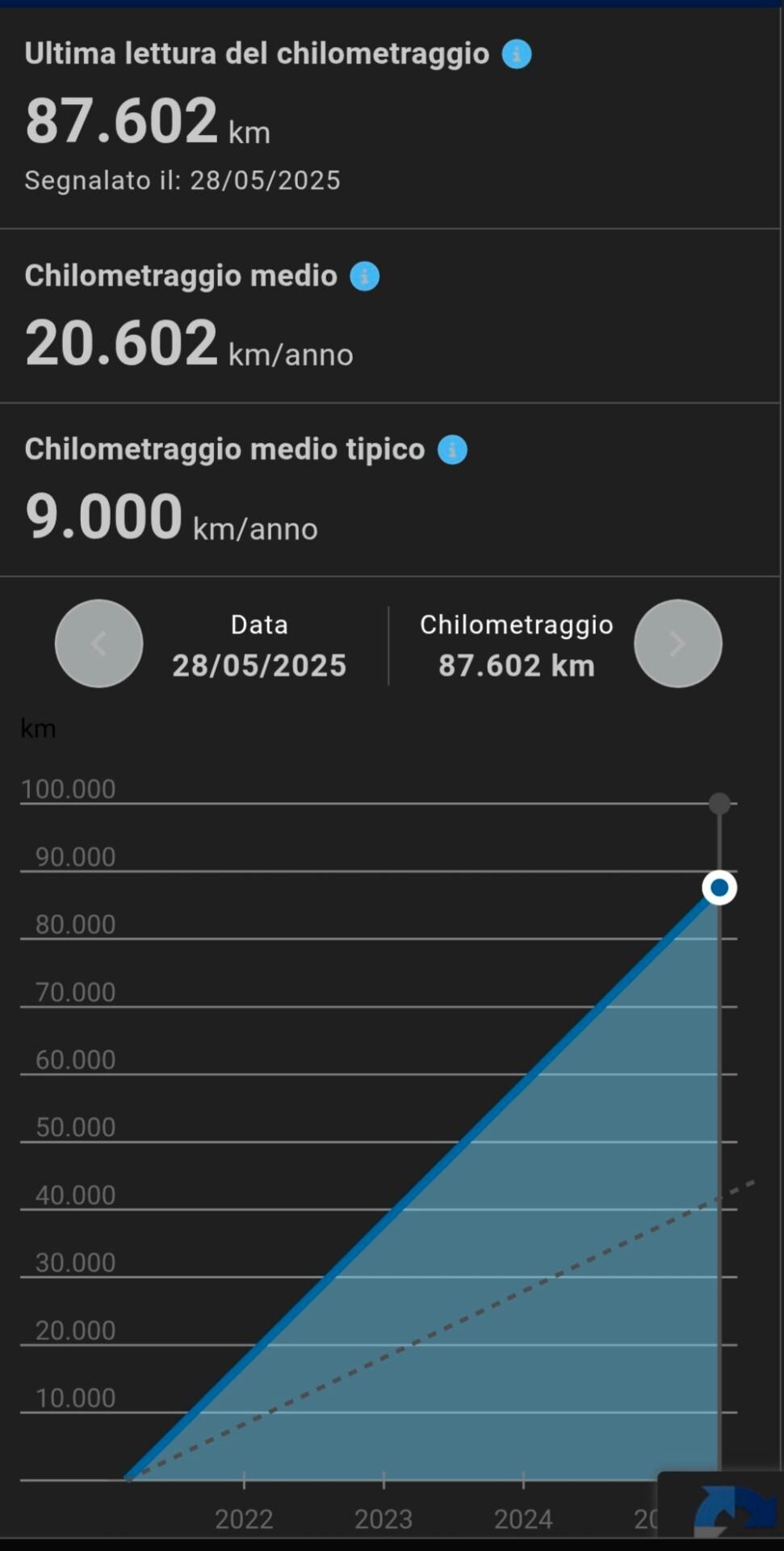
Task: Open info tooltip for Chilometraggio medio
Action: [364, 276]
